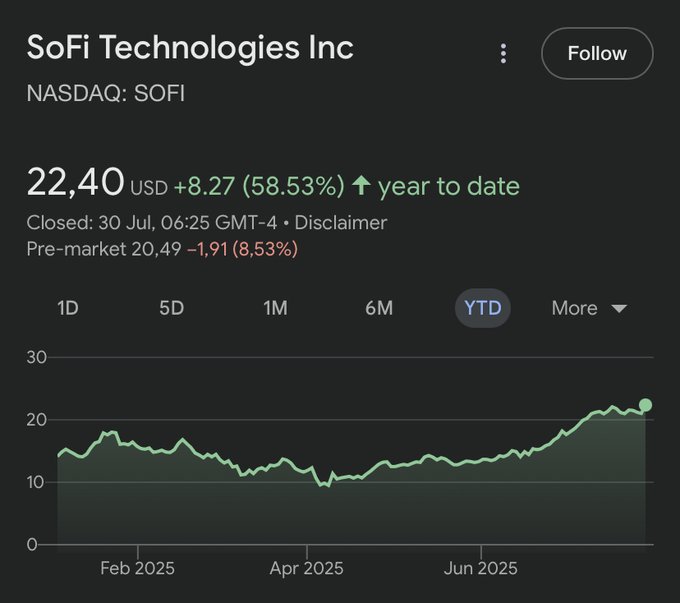The height and width of the screenshot is (603, 680).
Task: Click the Feb 2025 axis label
Action: [x=137, y=568]
